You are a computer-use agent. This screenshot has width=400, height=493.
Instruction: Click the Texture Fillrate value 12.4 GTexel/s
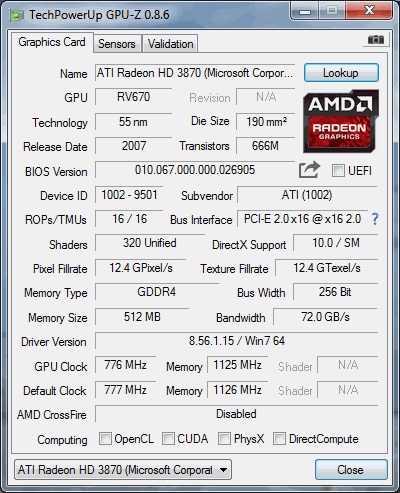(327, 268)
